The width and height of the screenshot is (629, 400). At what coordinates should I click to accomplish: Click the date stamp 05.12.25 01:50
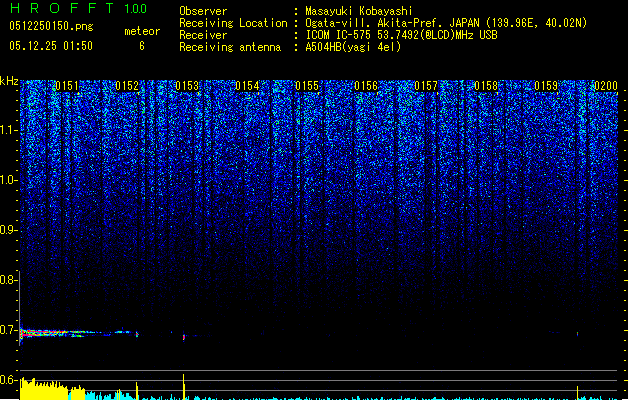point(51,46)
